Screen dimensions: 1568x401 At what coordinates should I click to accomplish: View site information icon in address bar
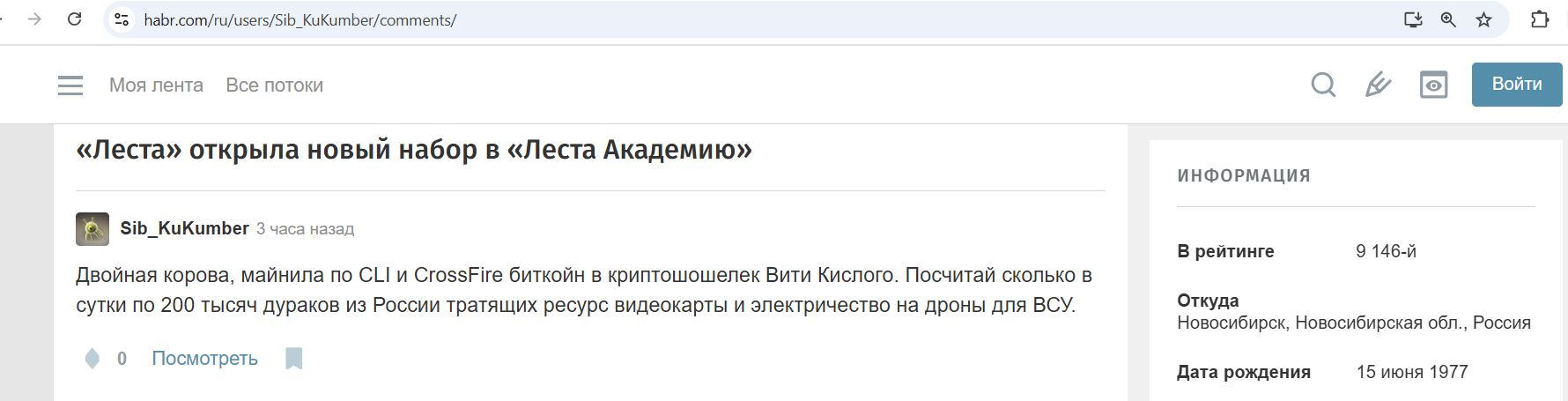tap(122, 19)
